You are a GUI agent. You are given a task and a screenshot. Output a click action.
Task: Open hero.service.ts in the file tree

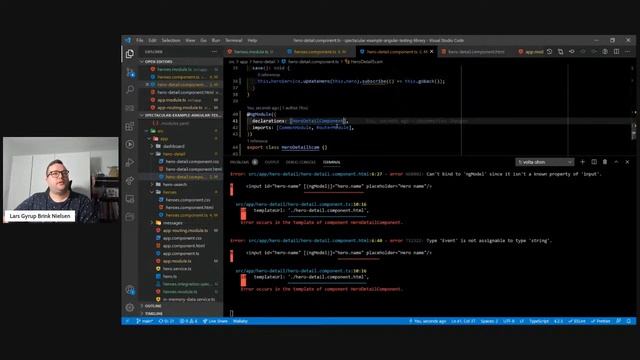[x=177, y=269]
